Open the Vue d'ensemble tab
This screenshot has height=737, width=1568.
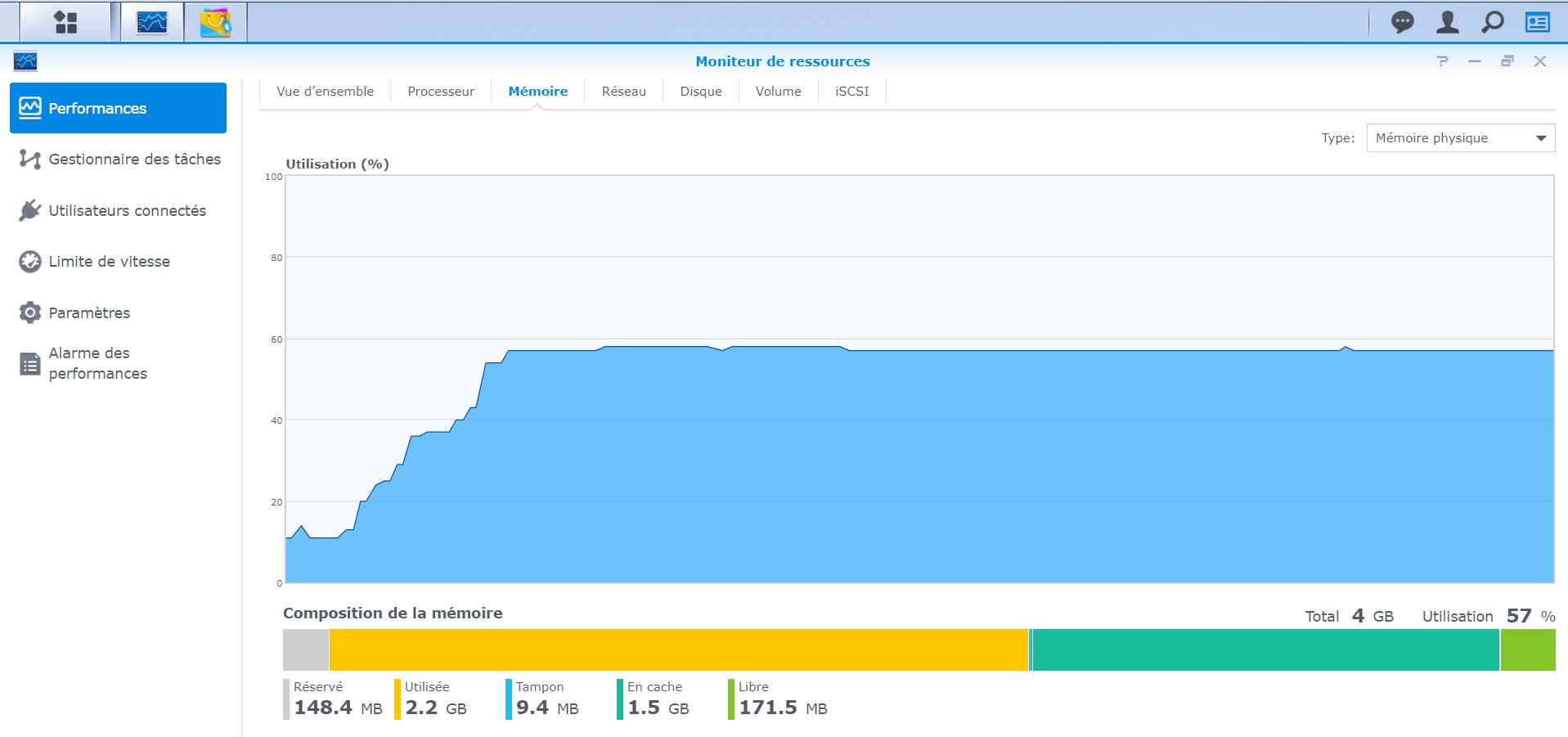pyautogui.click(x=325, y=92)
